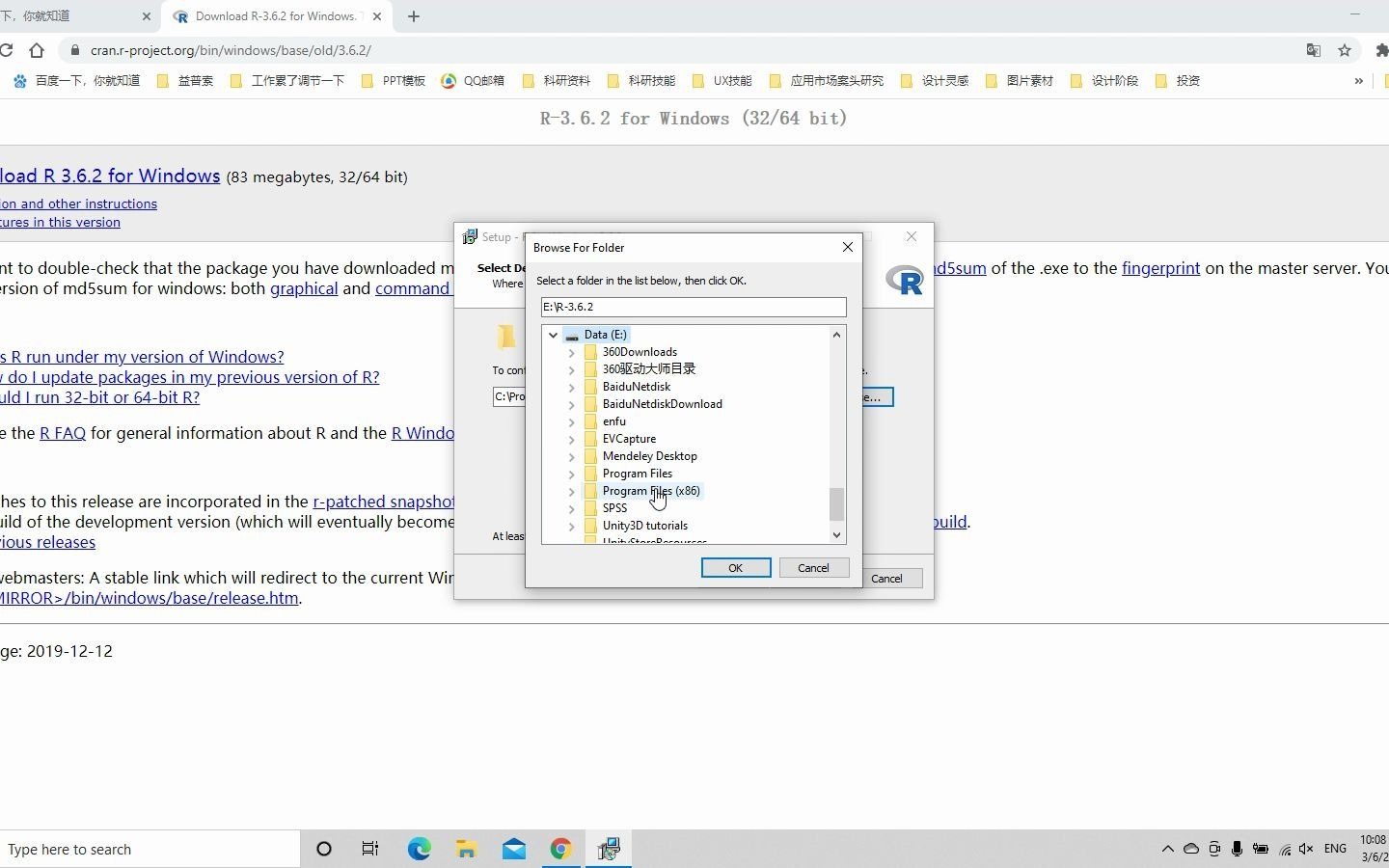
Task: Open the Chrome extensions puzzle icon
Action: click(1381, 50)
